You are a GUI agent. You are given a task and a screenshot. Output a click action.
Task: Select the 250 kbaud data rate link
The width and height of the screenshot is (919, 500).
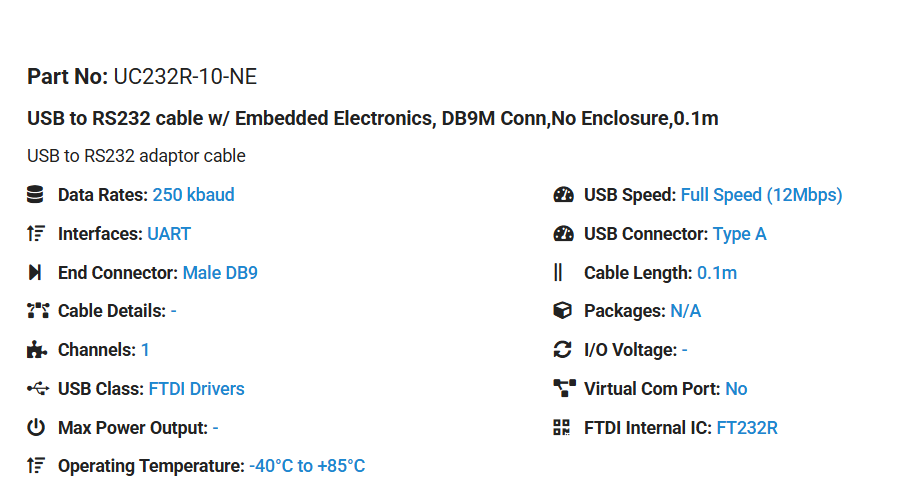tap(193, 195)
